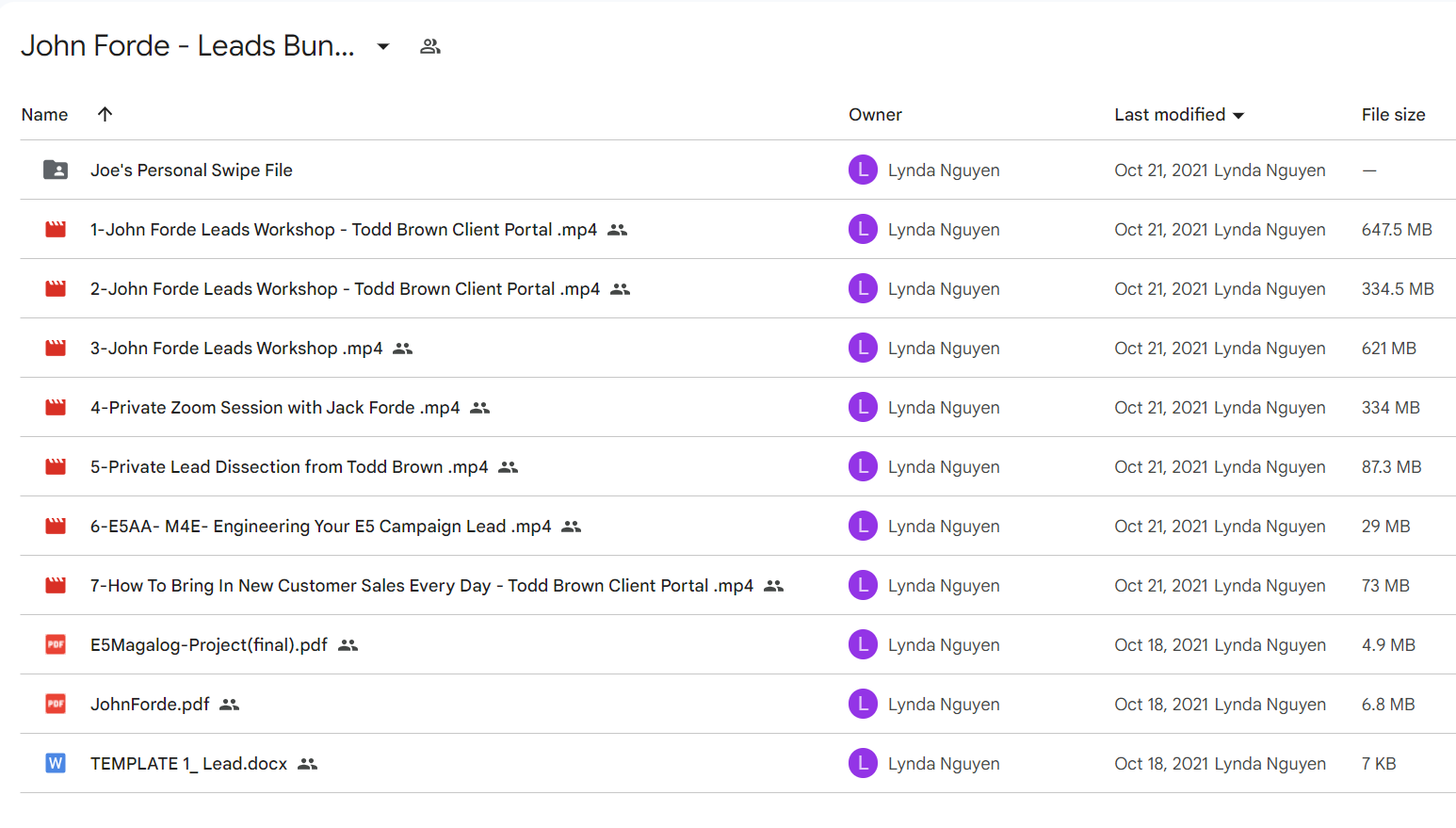1456x828 pixels.
Task: Click the 334.5 MB file size value
Action: tap(1398, 288)
